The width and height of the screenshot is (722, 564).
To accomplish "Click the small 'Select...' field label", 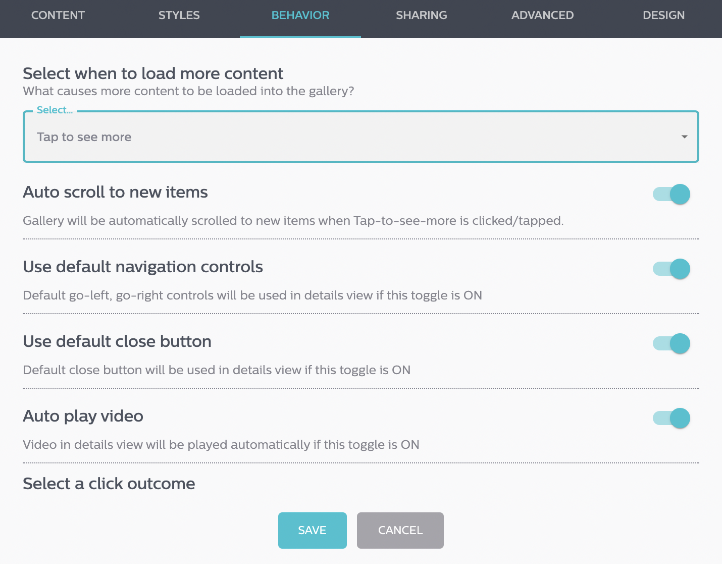I will pyautogui.click(x=54, y=110).
